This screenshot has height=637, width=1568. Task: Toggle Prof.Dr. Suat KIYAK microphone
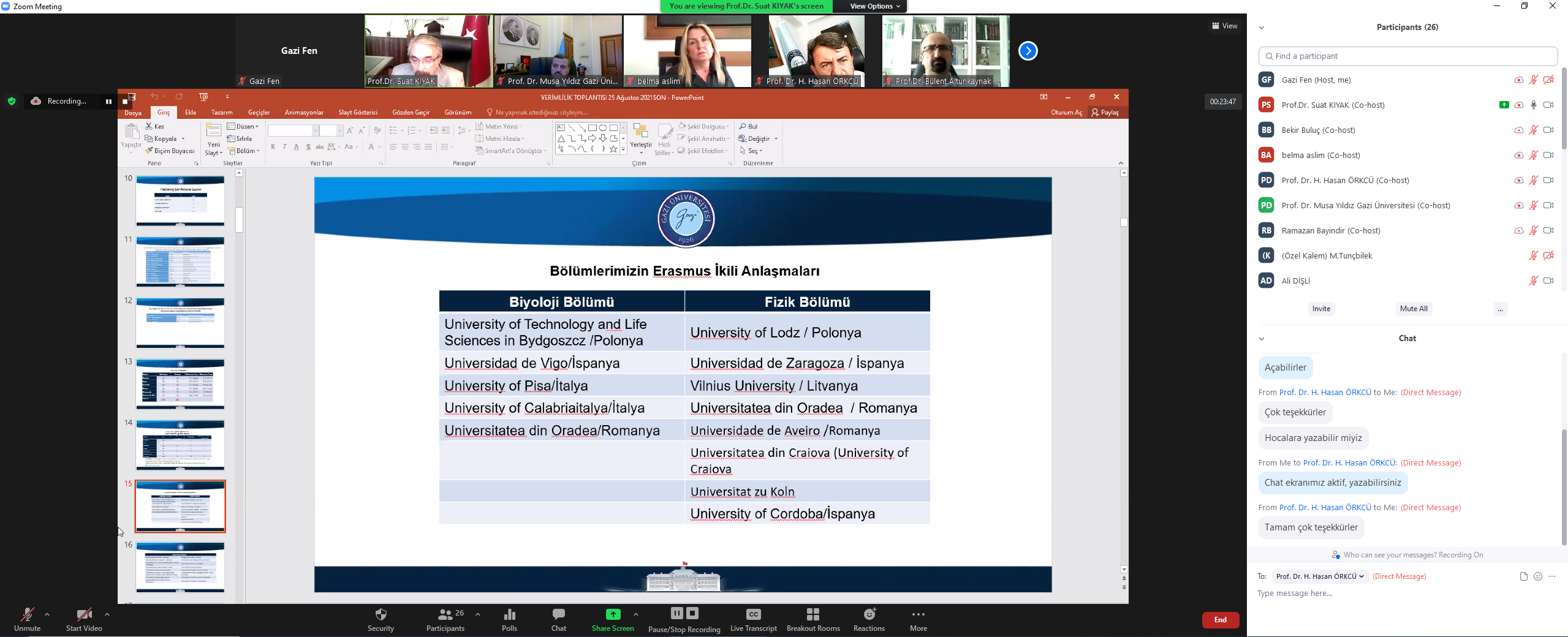click(x=1533, y=105)
